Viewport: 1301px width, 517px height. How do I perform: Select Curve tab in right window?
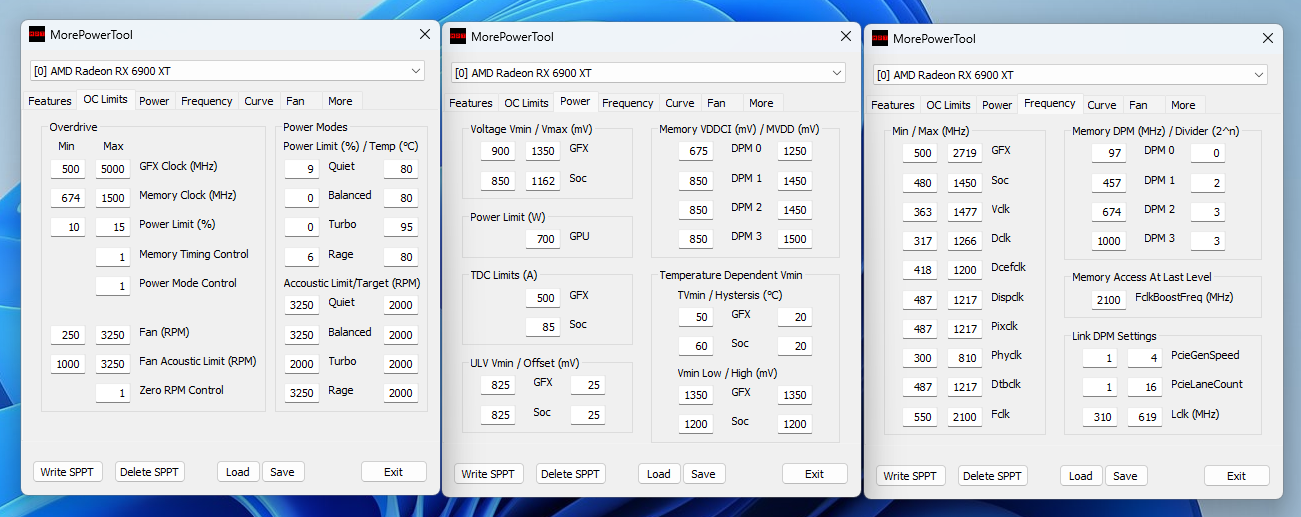(x=1102, y=105)
